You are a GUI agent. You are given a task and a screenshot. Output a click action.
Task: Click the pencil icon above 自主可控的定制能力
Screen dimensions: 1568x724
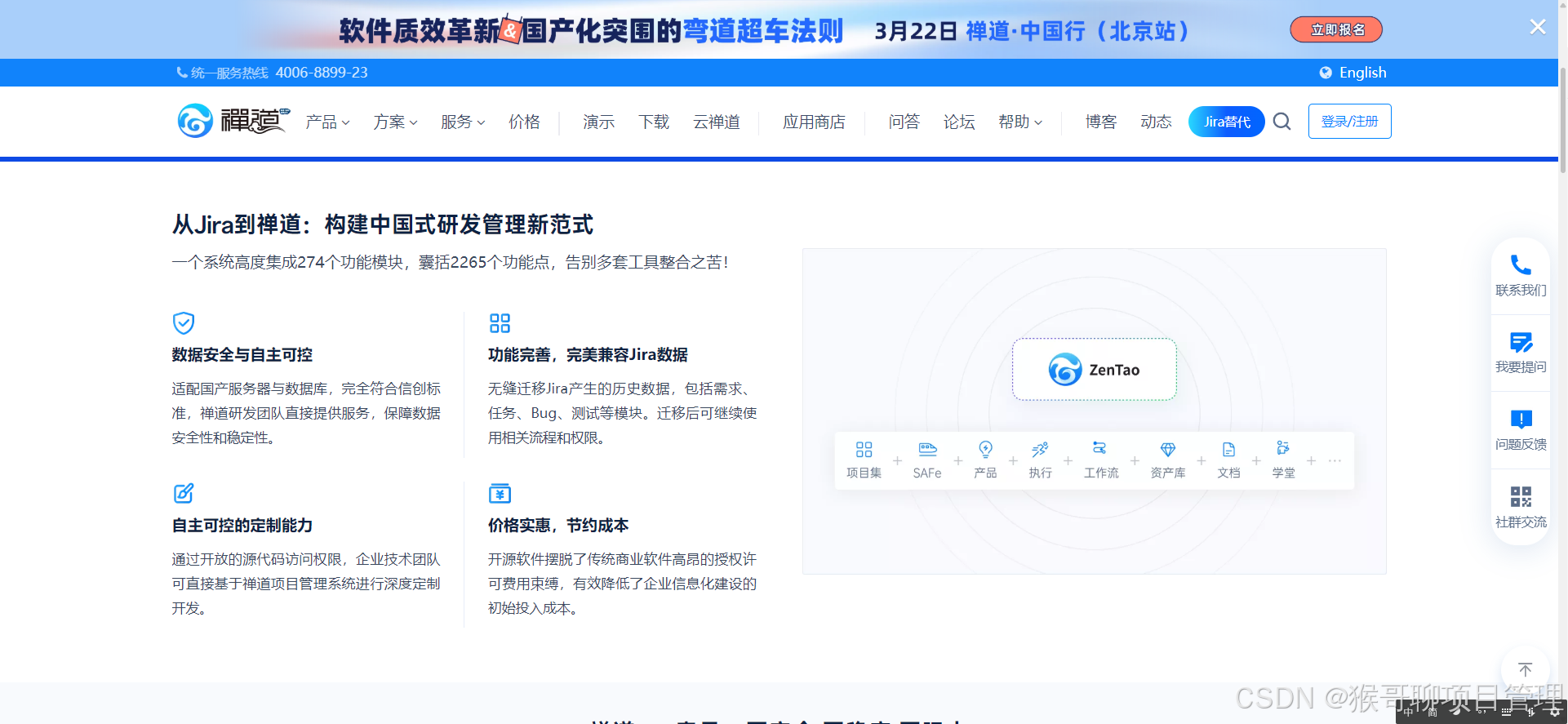[184, 493]
